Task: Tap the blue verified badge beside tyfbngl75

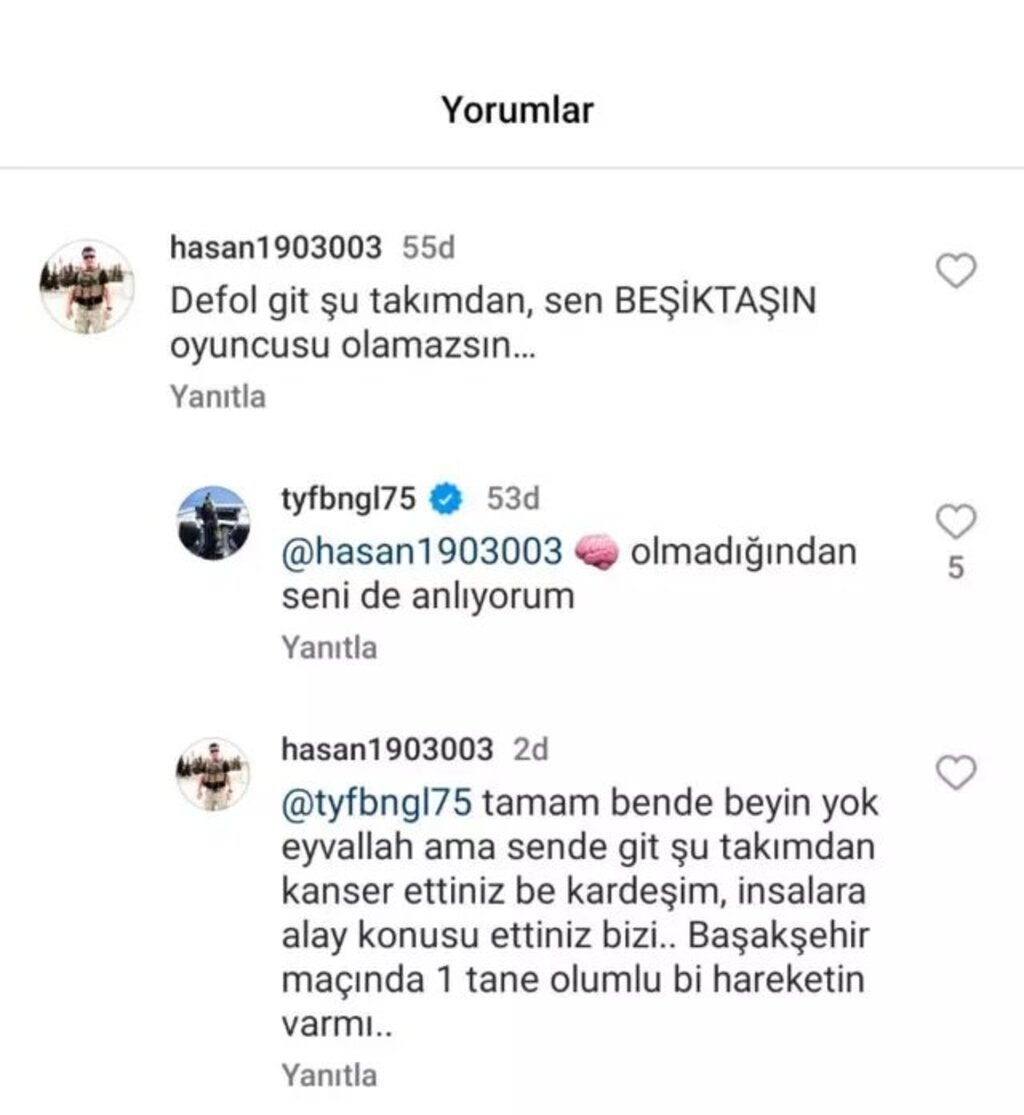Action: (x=446, y=498)
